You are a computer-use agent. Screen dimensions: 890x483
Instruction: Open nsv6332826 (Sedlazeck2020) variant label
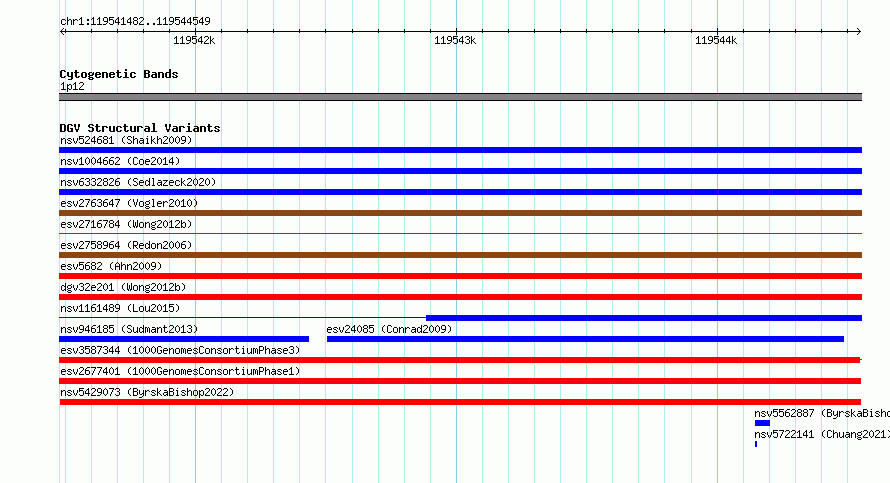[138, 182]
